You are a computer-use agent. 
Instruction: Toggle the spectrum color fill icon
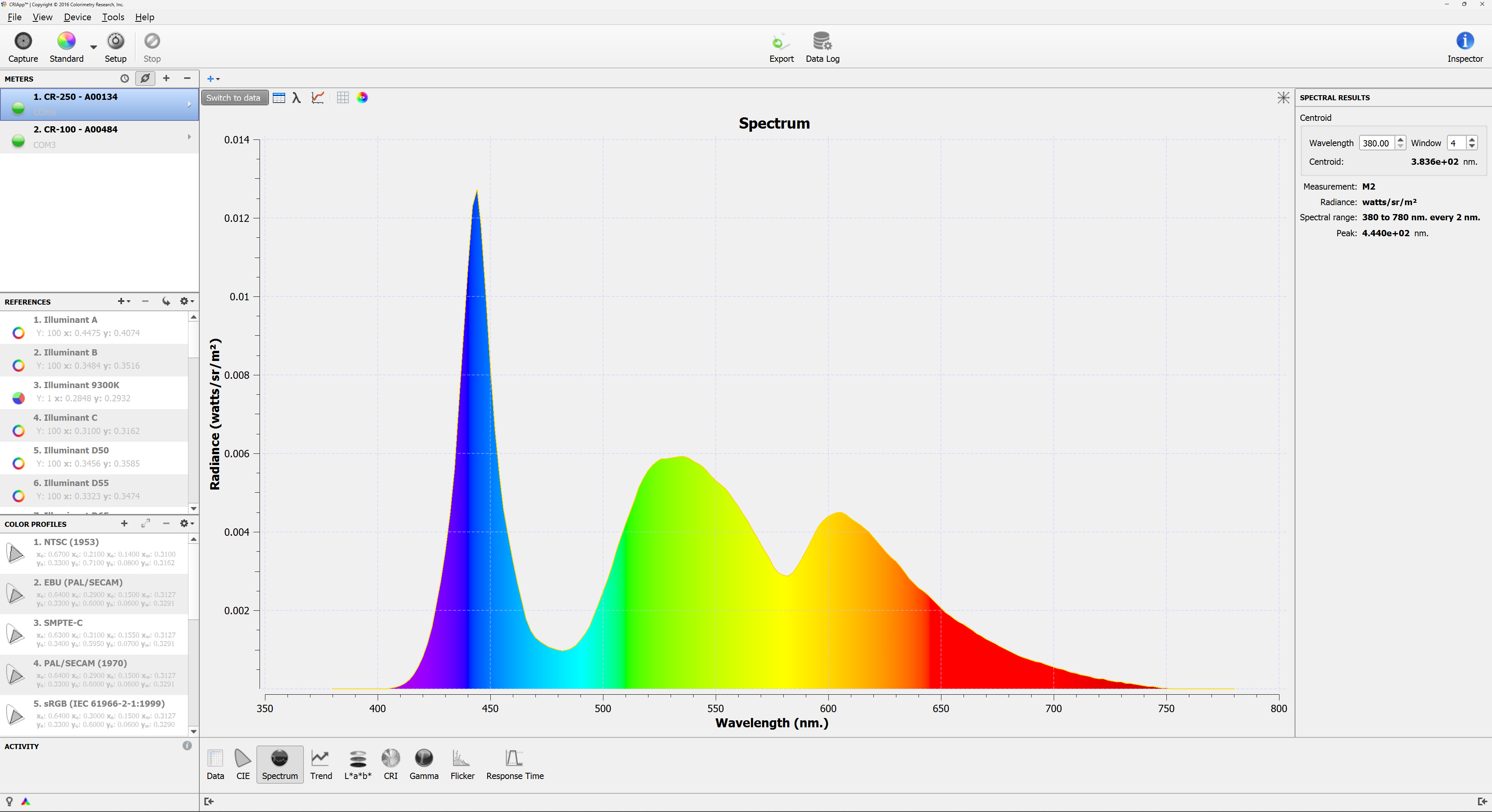coord(362,98)
